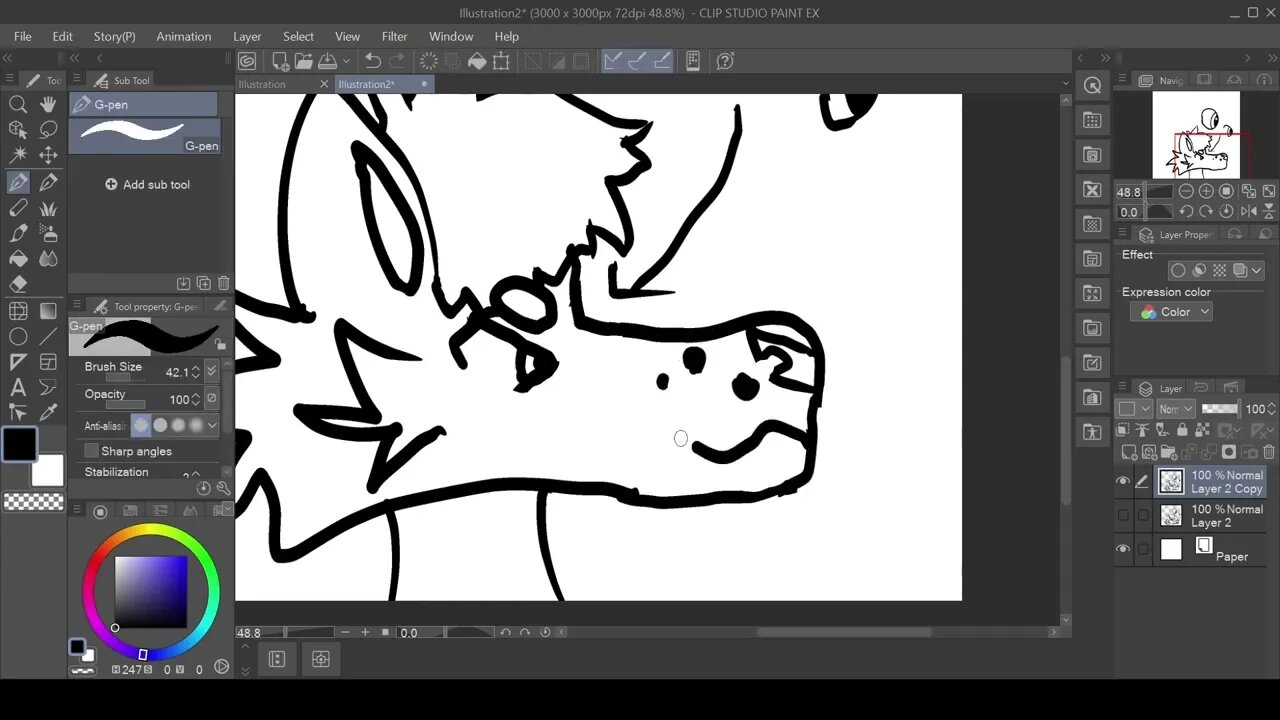Hide the Paper layer eye icon
The height and width of the screenshot is (720, 1280).
click(1123, 549)
